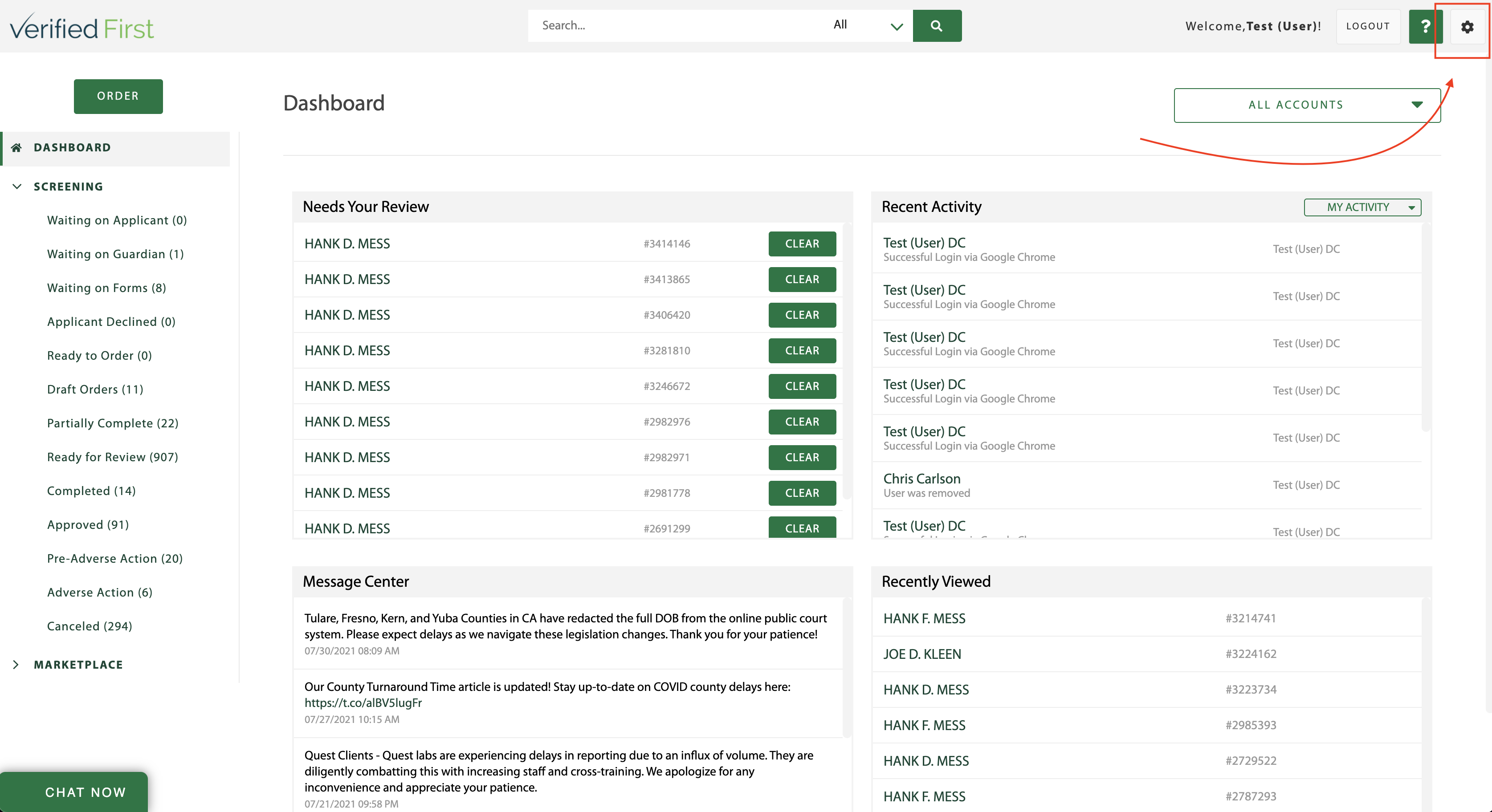Screen dimensions: 1492x812
Task: Click the Recent Activity scrollbar
Action: tap(1425, 328)
